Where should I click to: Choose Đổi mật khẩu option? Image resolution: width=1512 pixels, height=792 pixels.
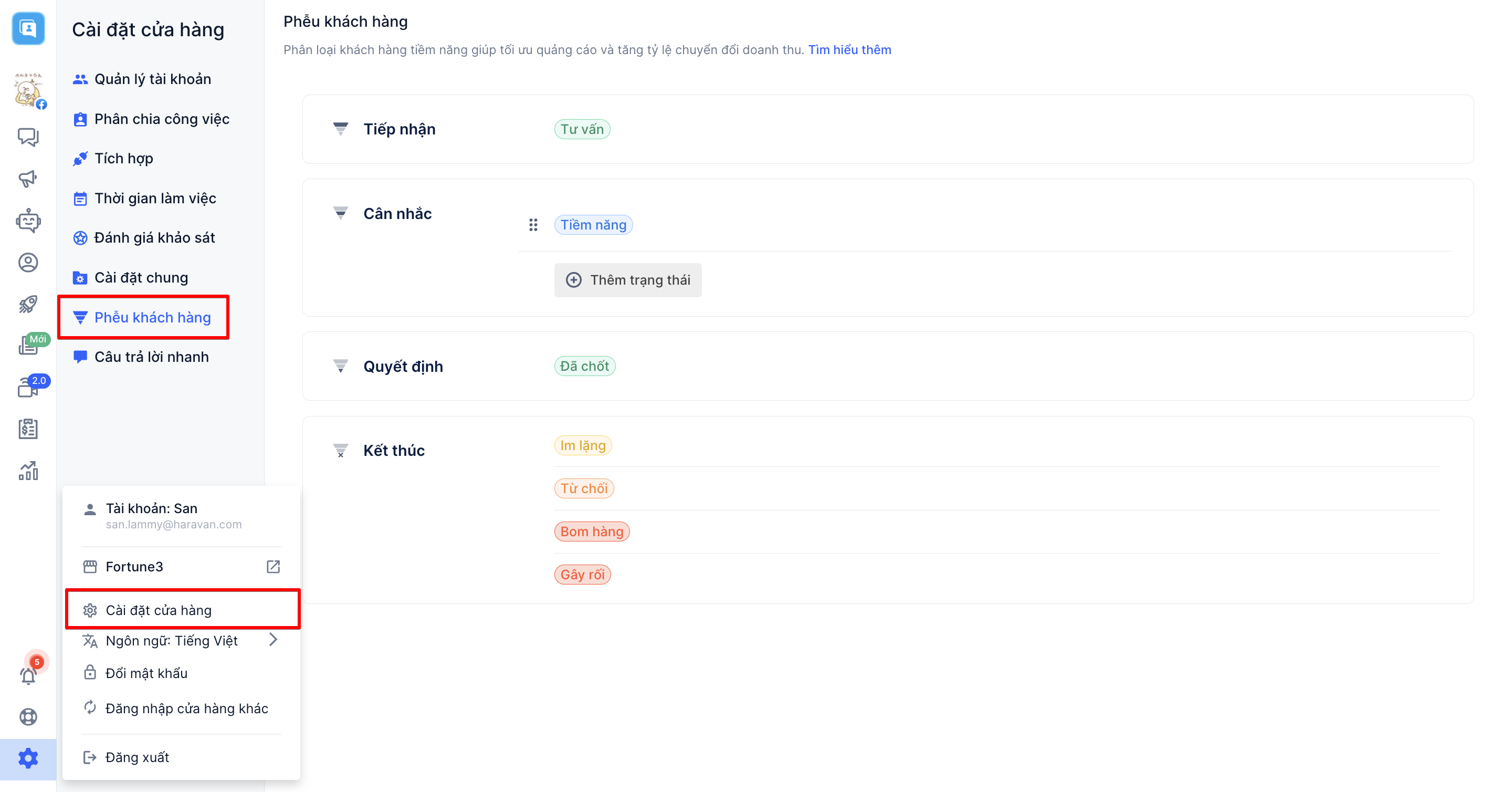pyautogui.click(x=146, y=673)
